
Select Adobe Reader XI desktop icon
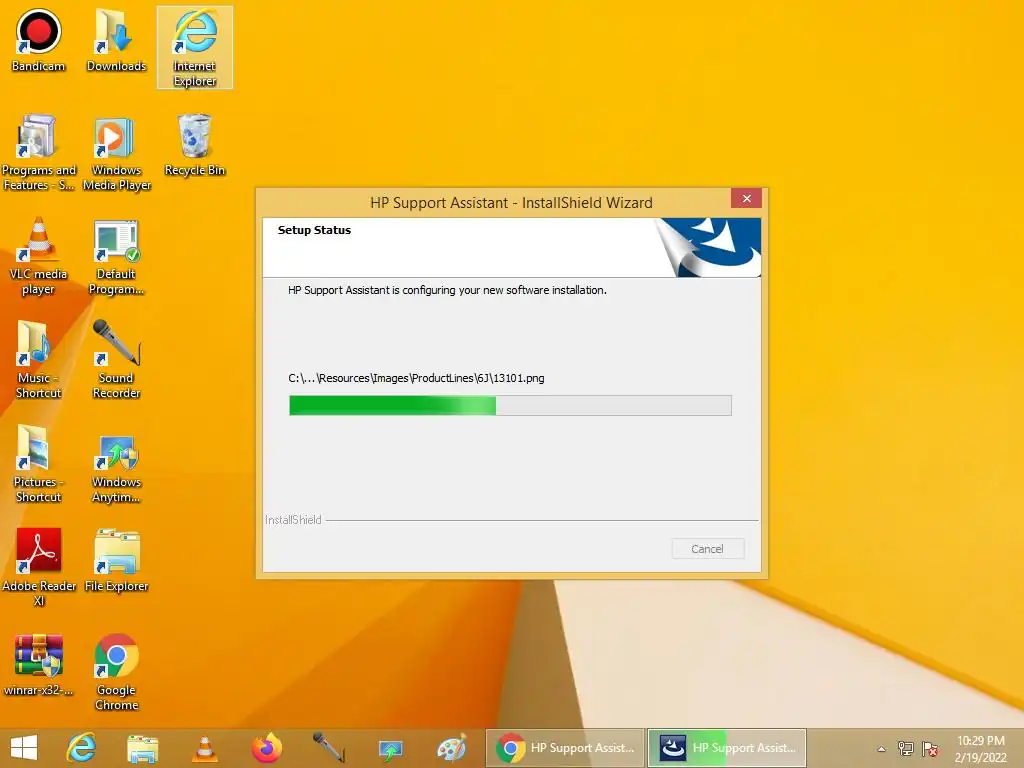[x=39, y=568]
